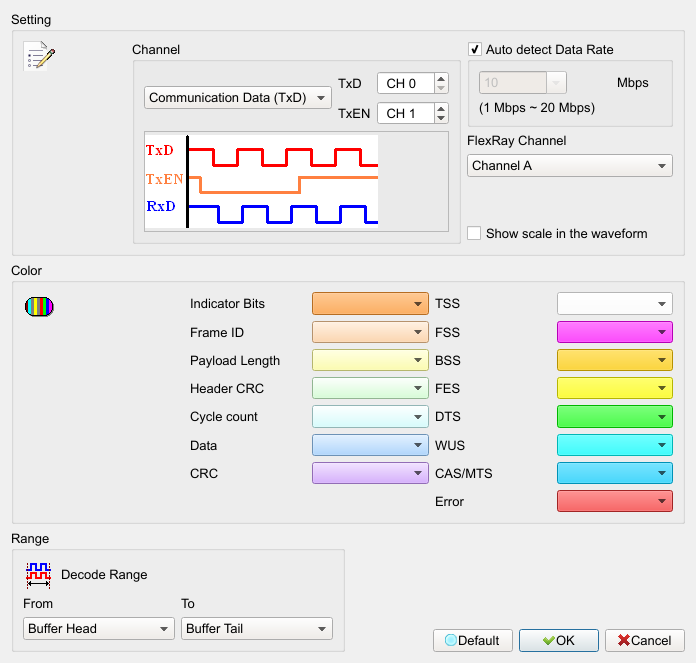Click the Color palette striped icon

tap(39, 307)
